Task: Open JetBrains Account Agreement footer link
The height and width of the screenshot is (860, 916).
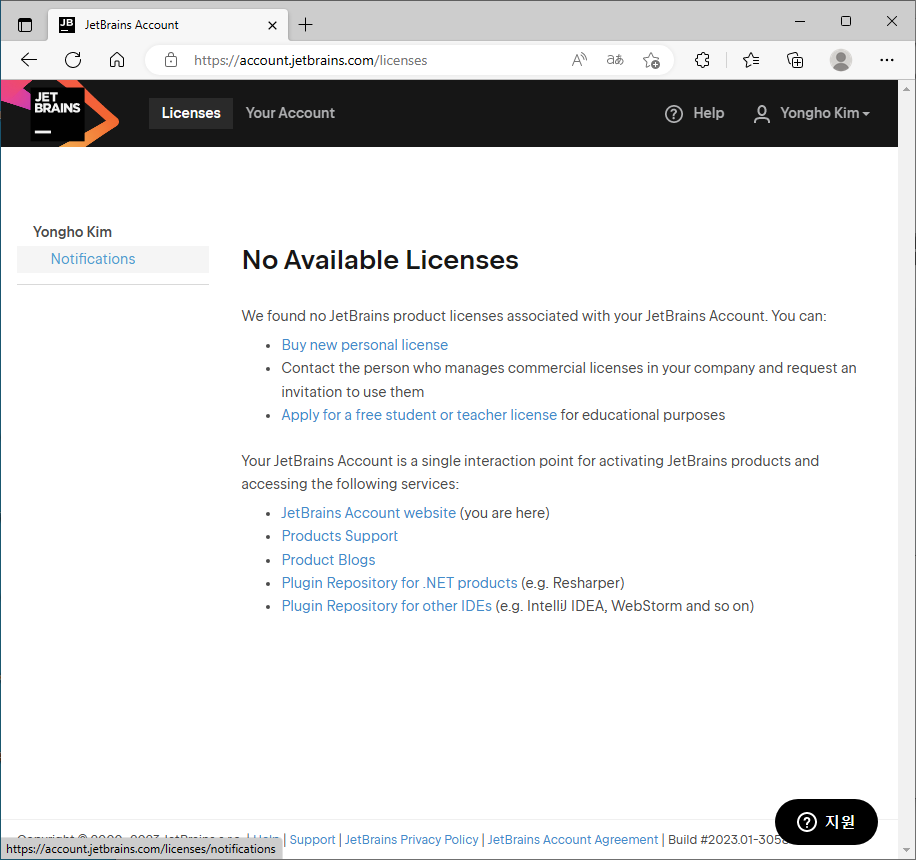Action: tap(572, 840)
